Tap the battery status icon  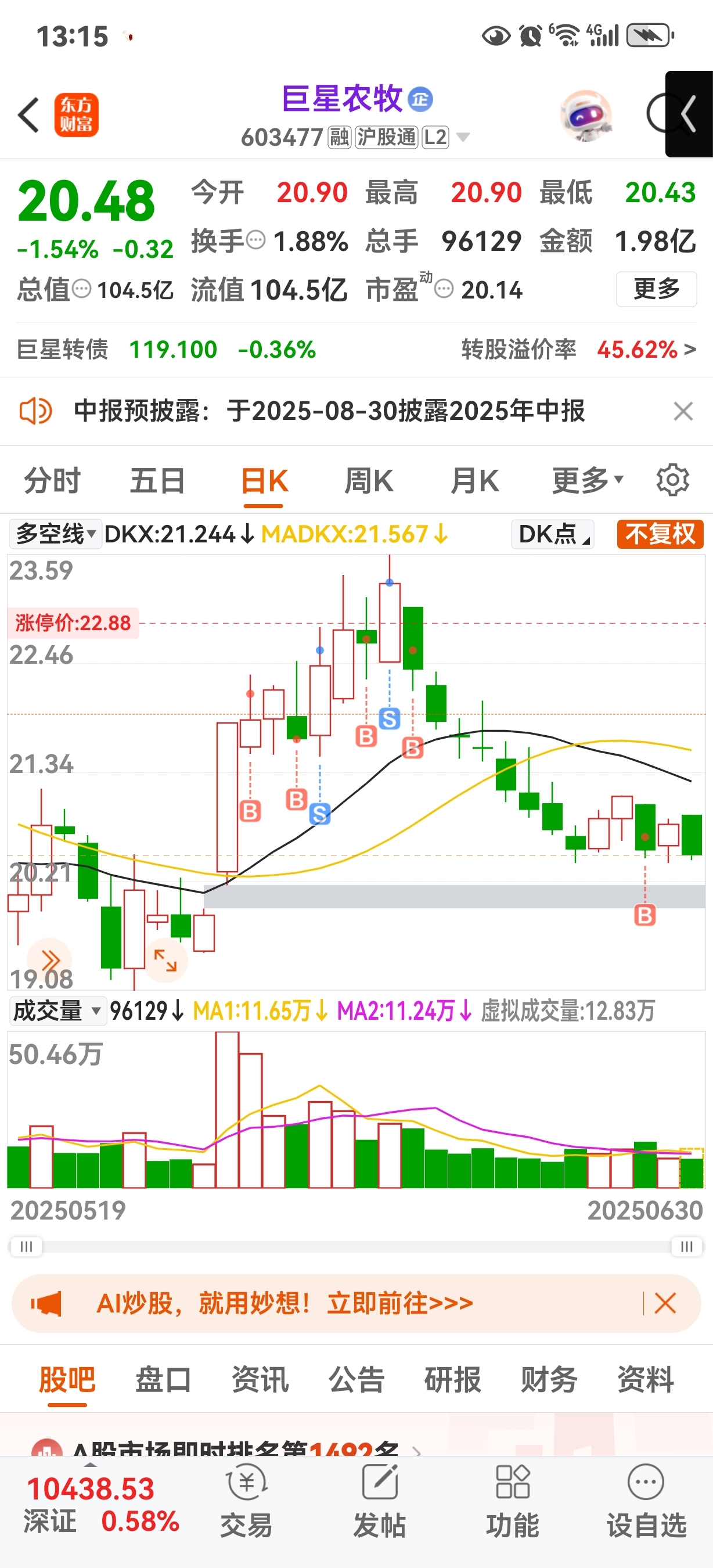coord(650,35)
